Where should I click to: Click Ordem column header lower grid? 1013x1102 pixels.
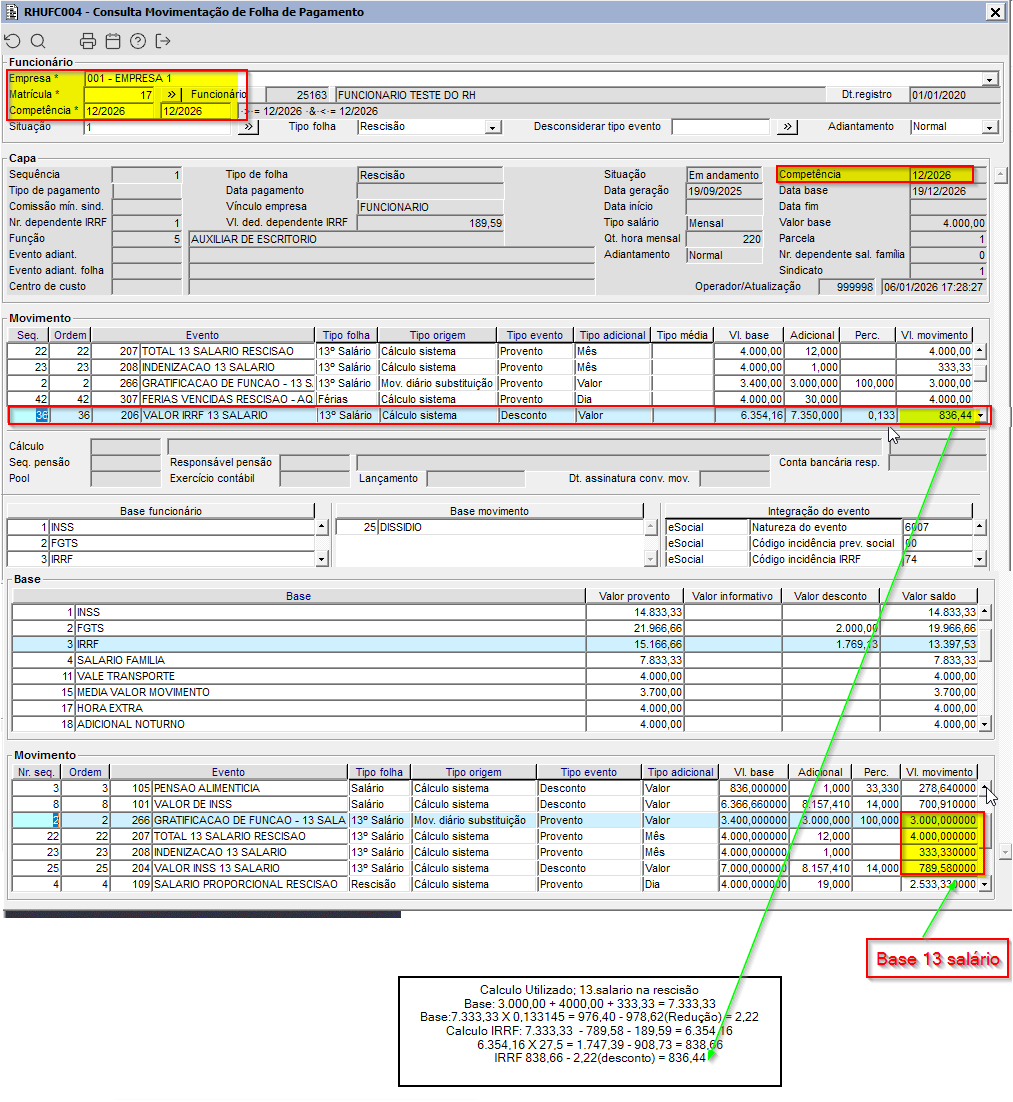[x=85, y=772]
